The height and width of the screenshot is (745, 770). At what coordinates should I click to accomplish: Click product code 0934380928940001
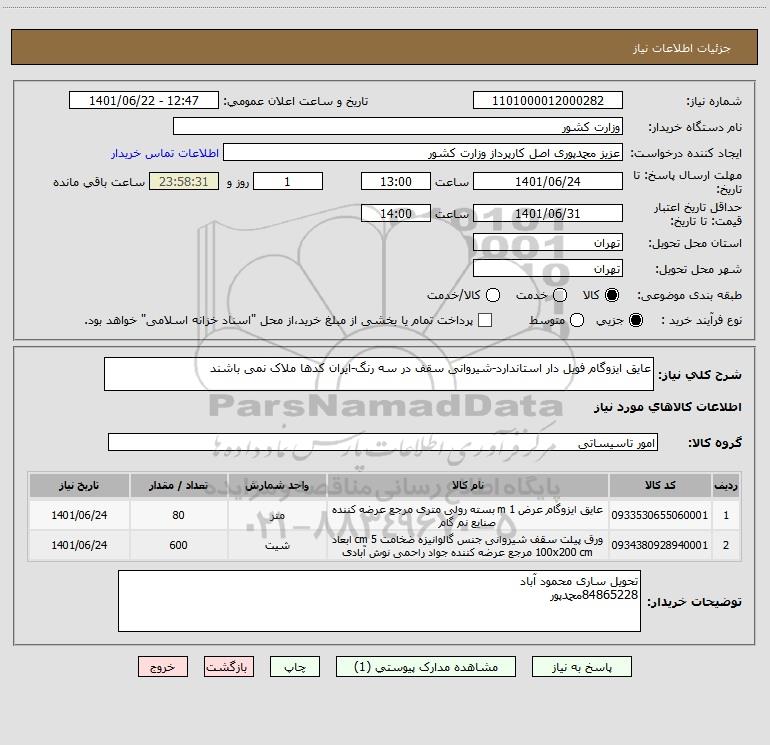[x=660, y=545]
